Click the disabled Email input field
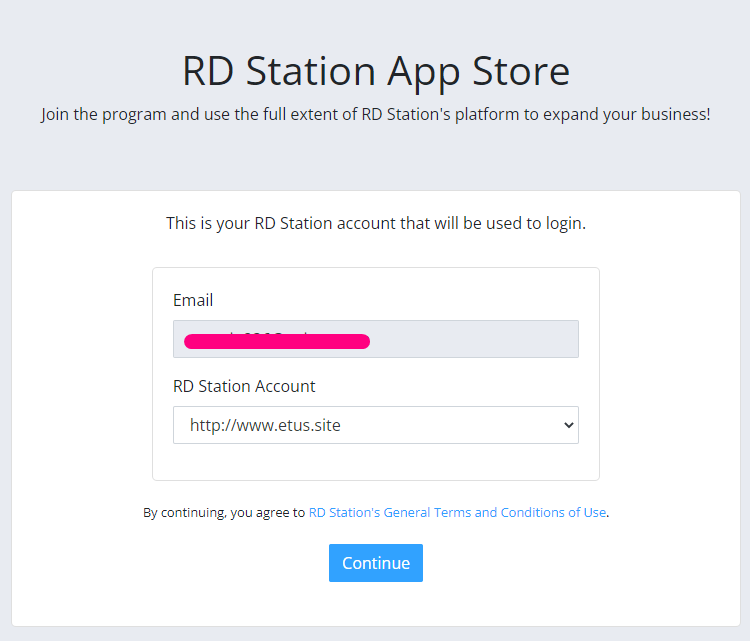The width and height of the screenshot is (750, 641). pos(375,339)
